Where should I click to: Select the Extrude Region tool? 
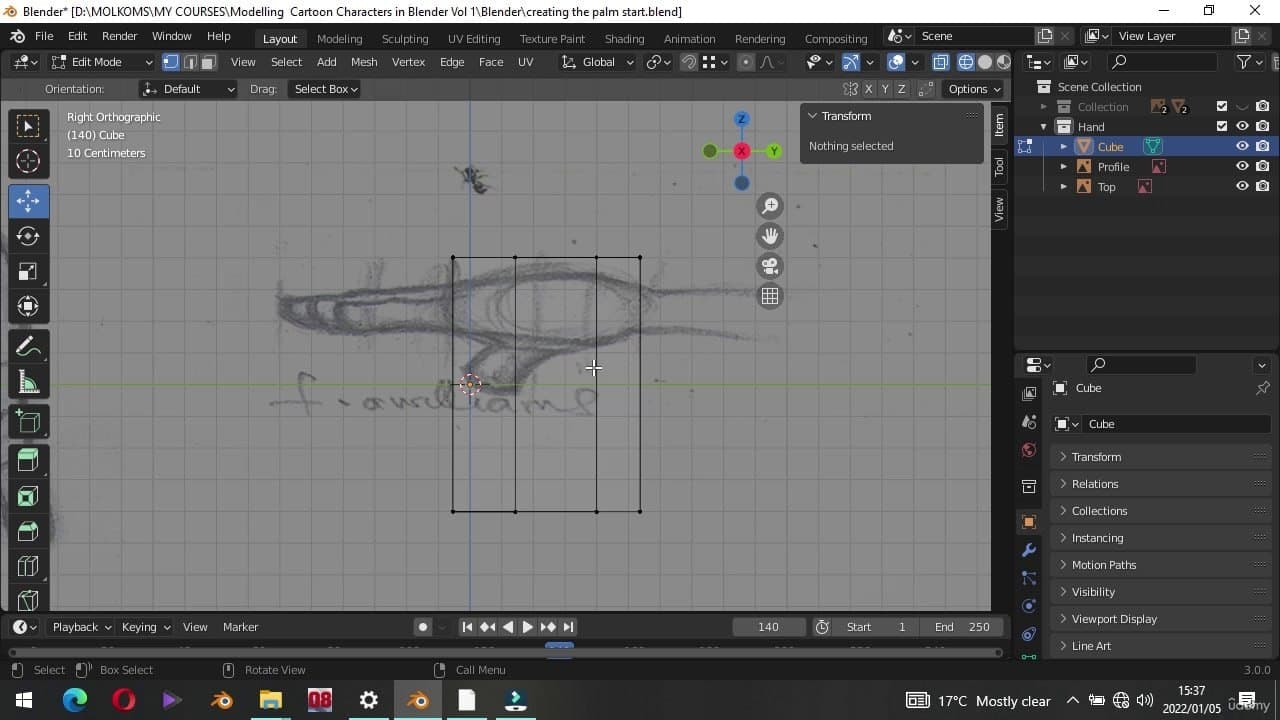click(28, 461)
